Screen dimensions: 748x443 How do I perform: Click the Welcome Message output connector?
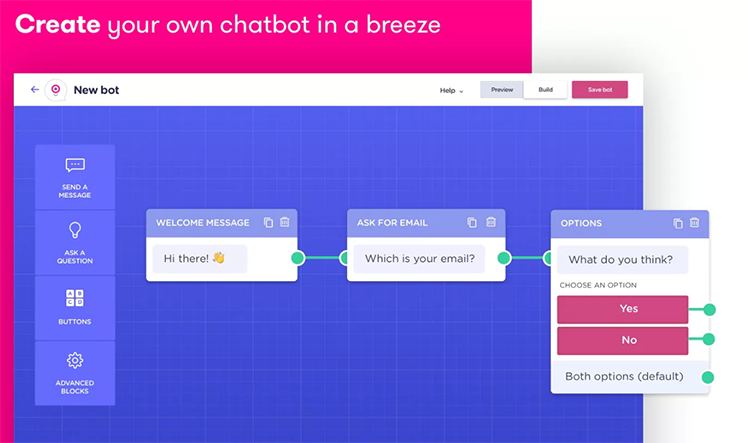click(x=298, y=258)
